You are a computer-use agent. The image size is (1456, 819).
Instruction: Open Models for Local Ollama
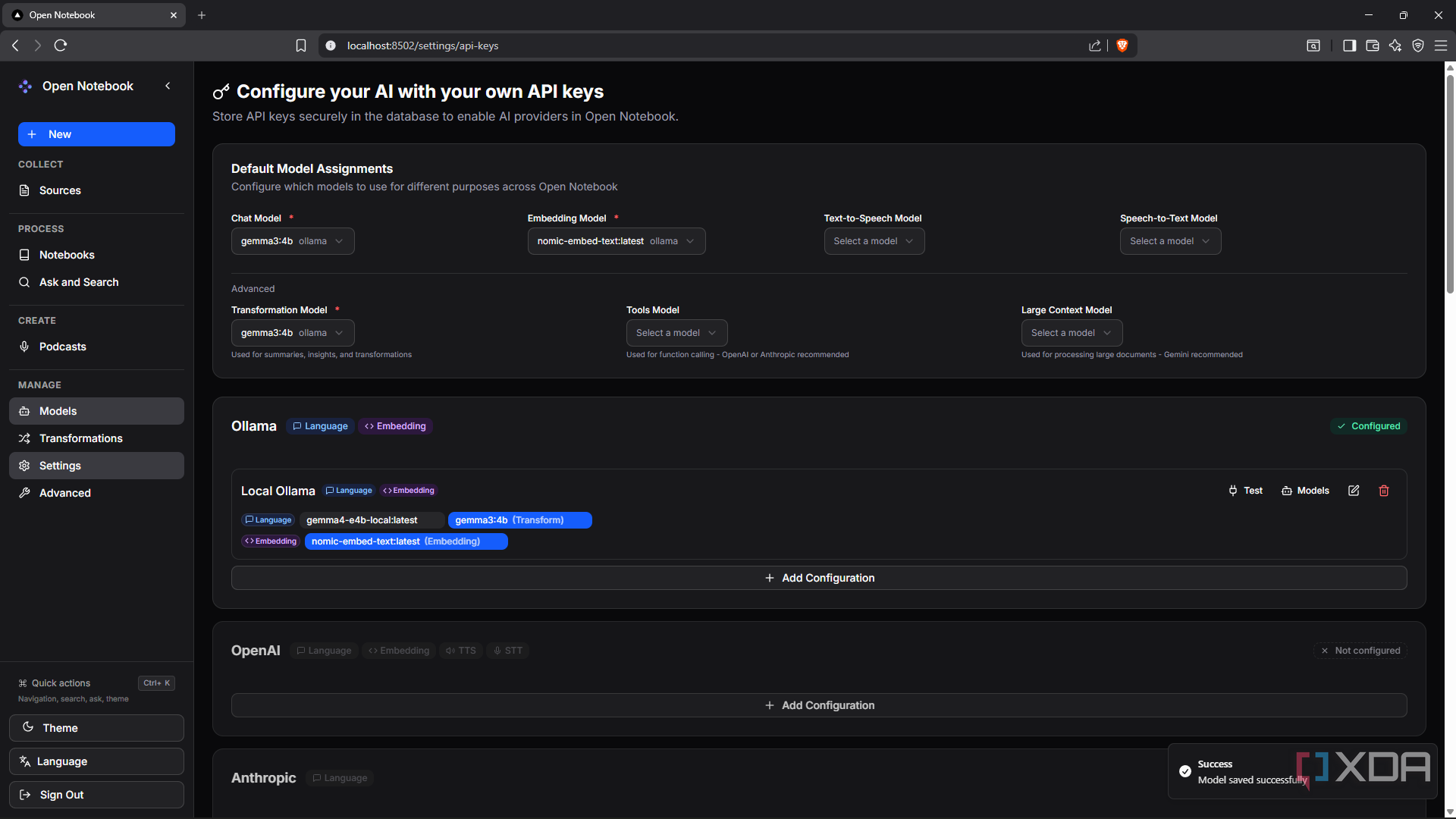(x=1305, y=491)
